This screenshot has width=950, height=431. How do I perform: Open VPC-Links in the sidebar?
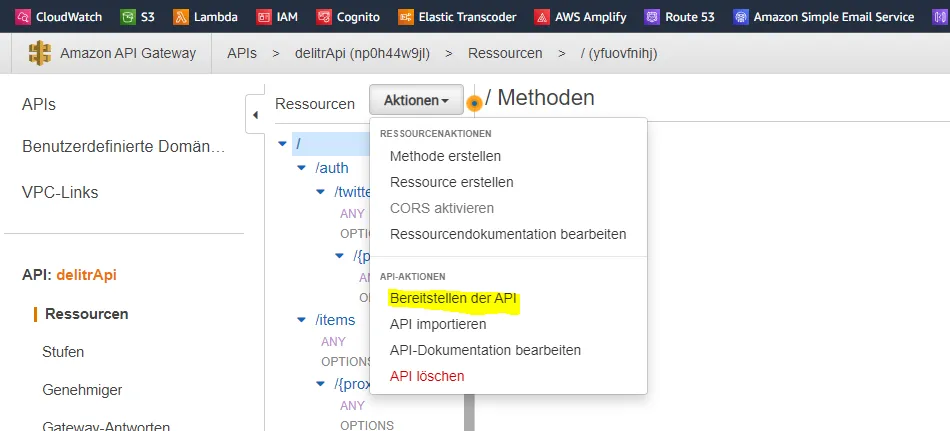coord(60,192)
